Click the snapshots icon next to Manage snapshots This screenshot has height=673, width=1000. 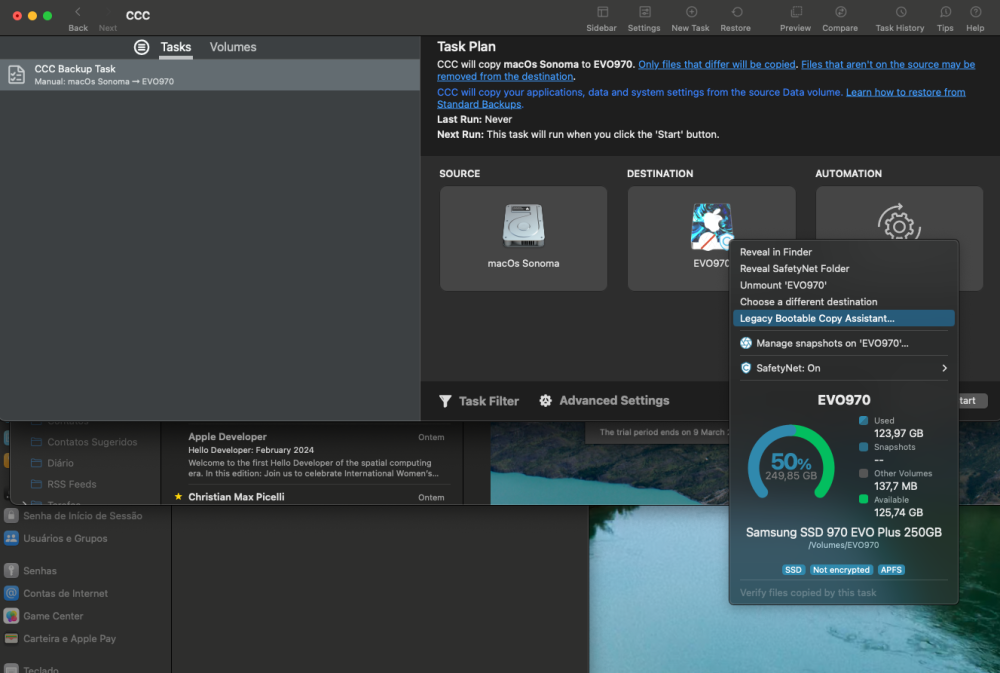[746, 343]
